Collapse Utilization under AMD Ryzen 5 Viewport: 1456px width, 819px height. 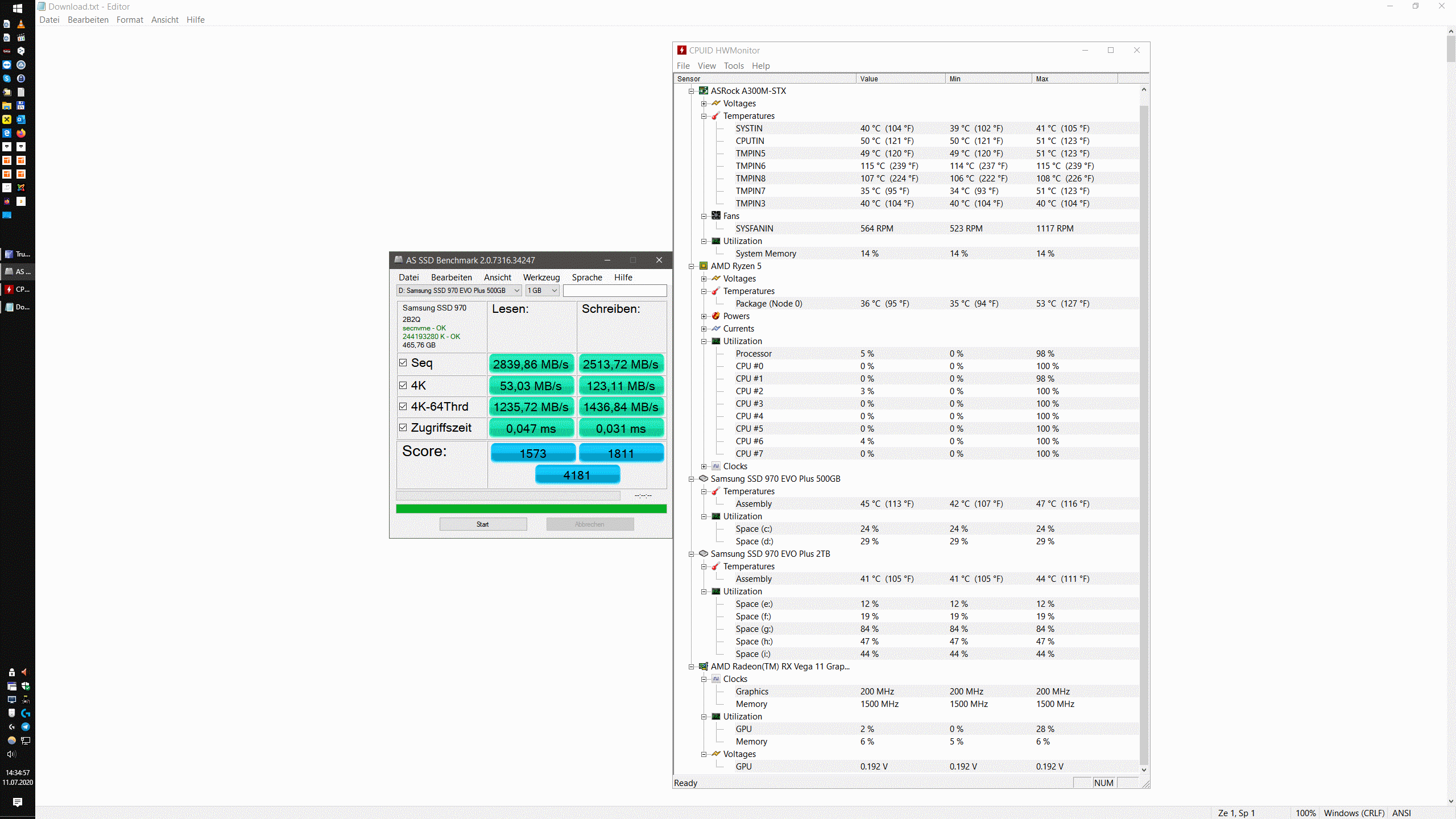pos(704,341)
